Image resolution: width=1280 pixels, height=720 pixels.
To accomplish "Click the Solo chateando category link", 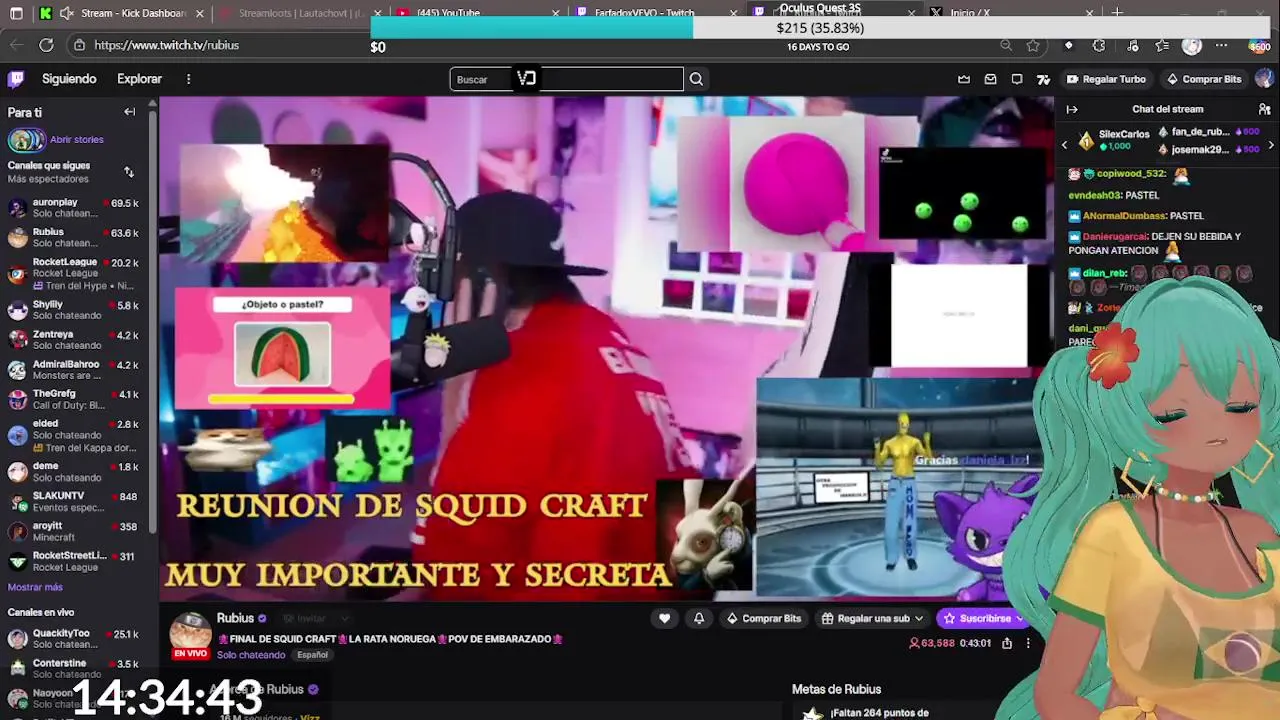I will [251, 655].
